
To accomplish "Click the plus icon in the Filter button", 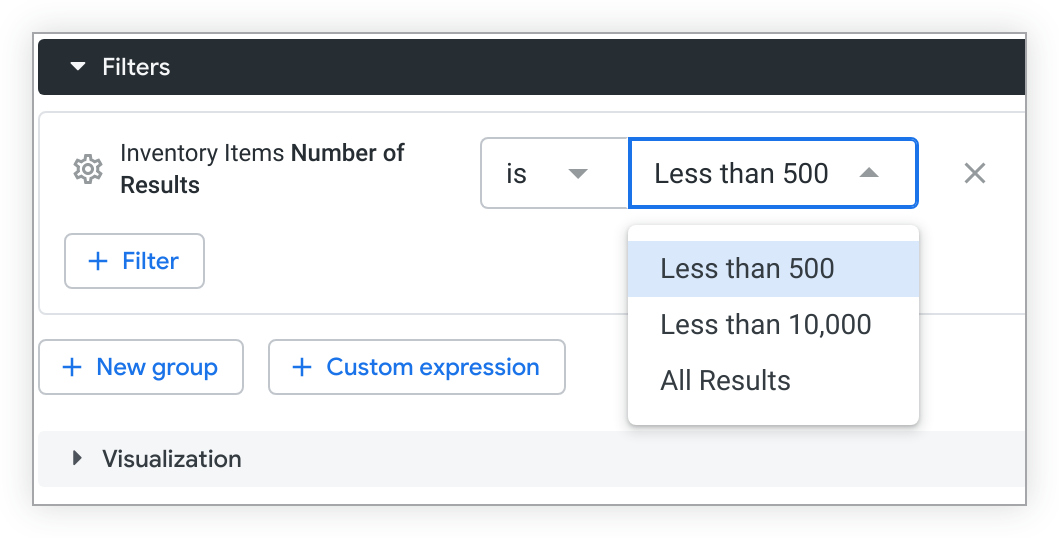I will 98,261.
